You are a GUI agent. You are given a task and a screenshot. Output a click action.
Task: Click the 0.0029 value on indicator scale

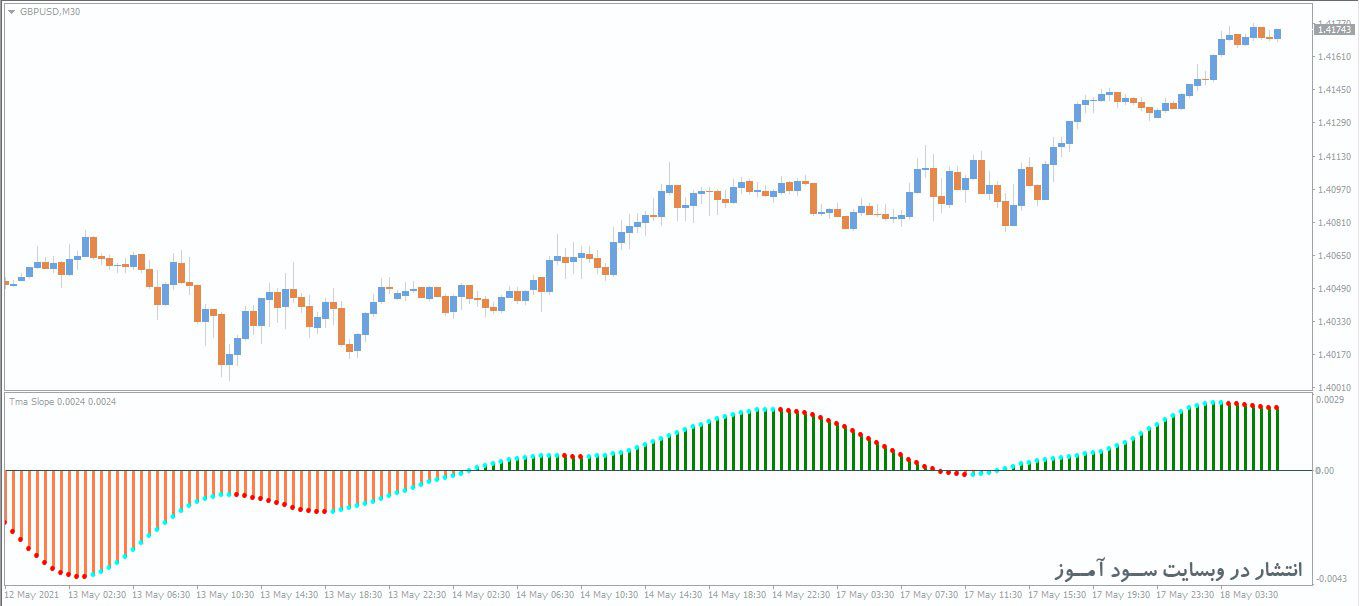coord(1332,397)
